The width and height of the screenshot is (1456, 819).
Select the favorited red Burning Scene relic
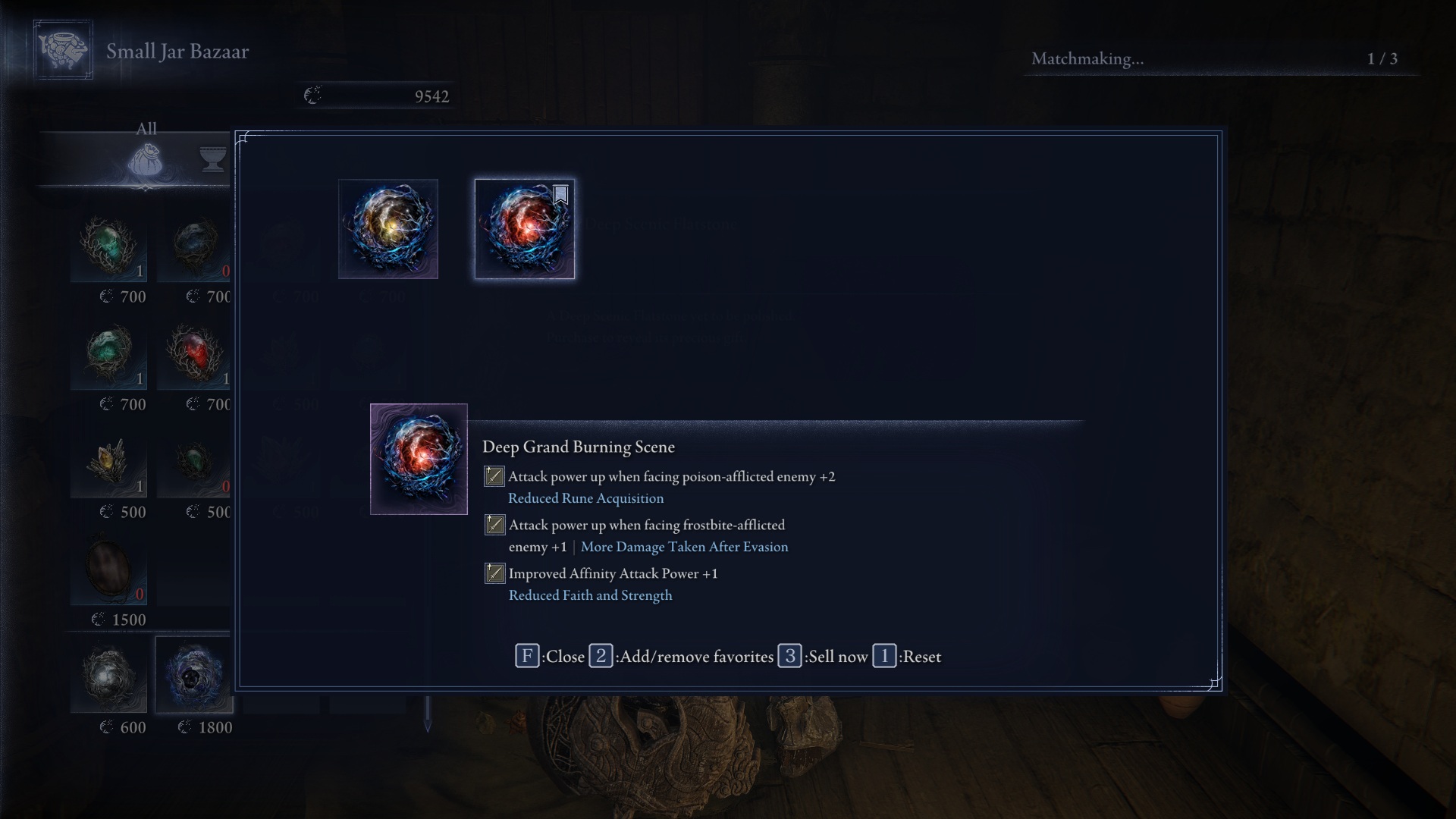pos(525,229)
